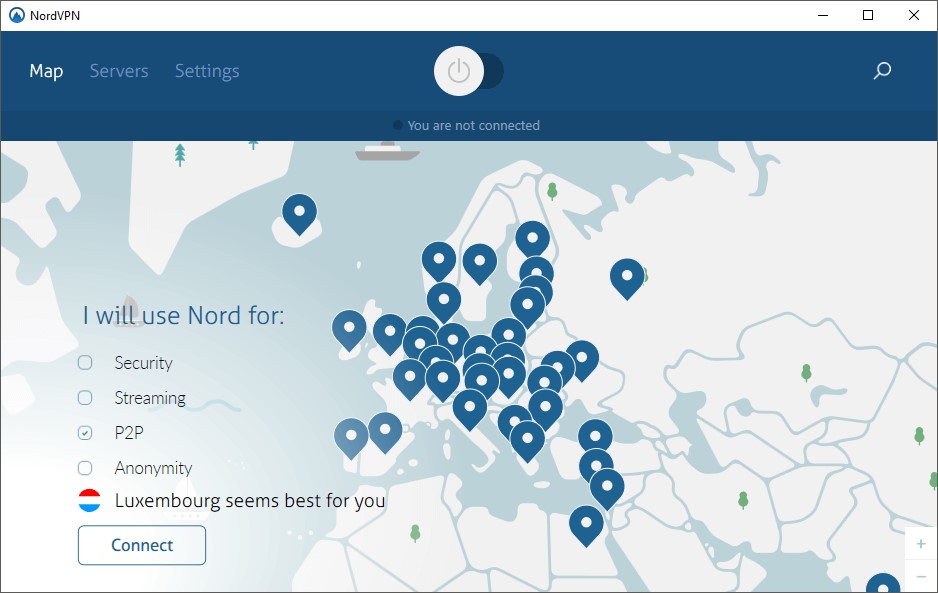
Task: Select the Turkey server pin
Action: click(595, 437)
